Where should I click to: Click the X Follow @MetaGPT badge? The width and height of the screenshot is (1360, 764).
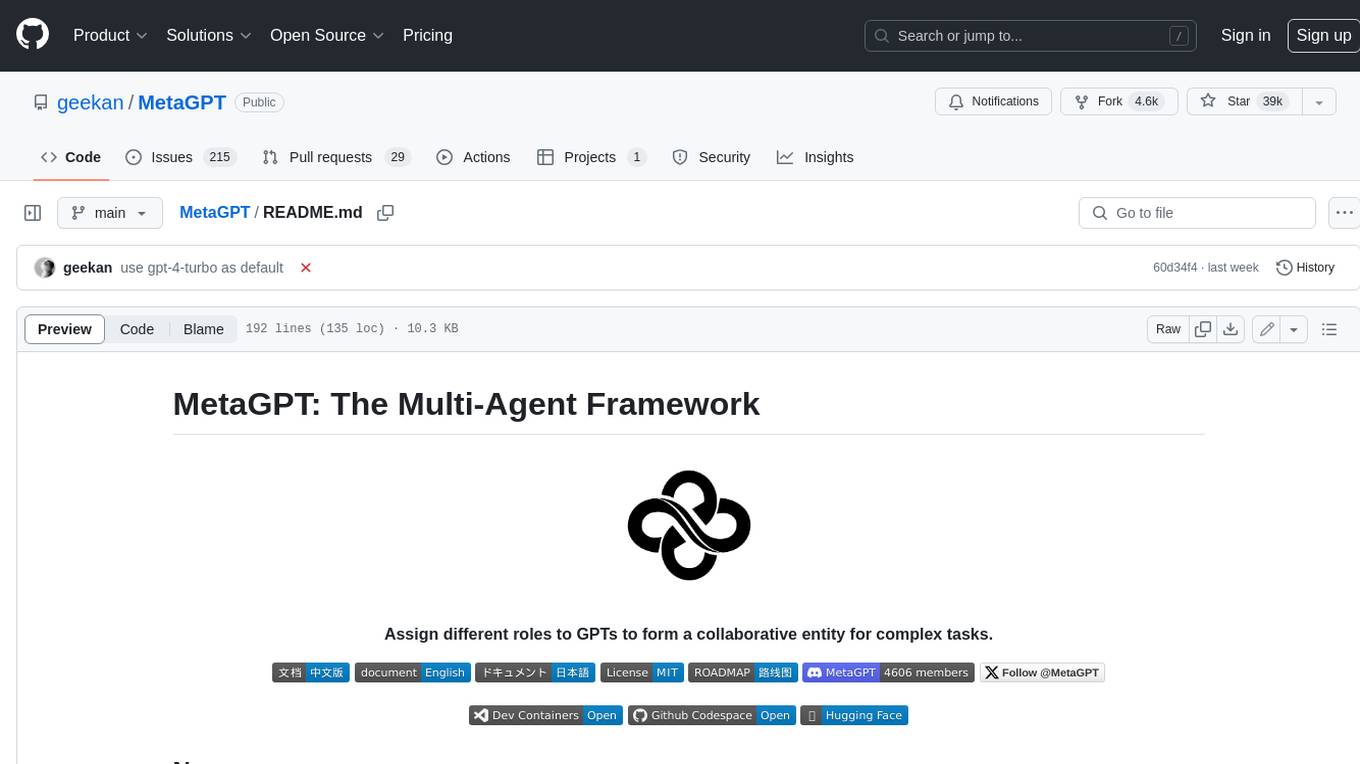pyautogui.click(x=1042, y=673)
